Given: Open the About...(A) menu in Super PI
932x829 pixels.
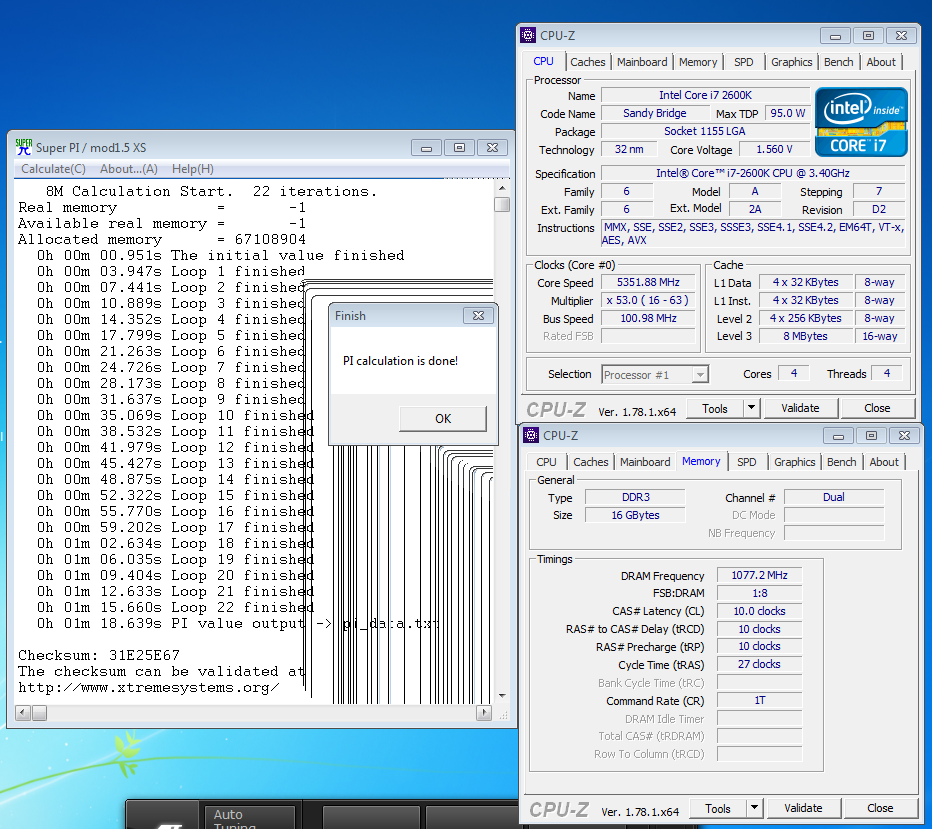Looking at the screenshot, I should point(129,169).
